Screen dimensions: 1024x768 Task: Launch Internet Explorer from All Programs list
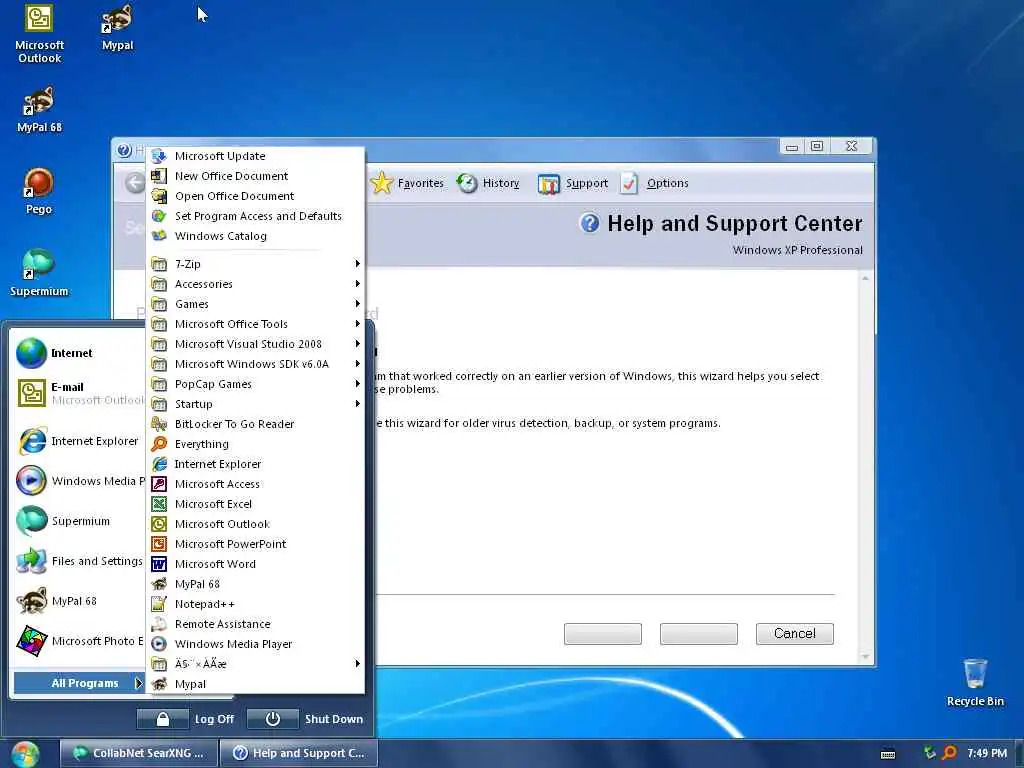tap(255, 464)
